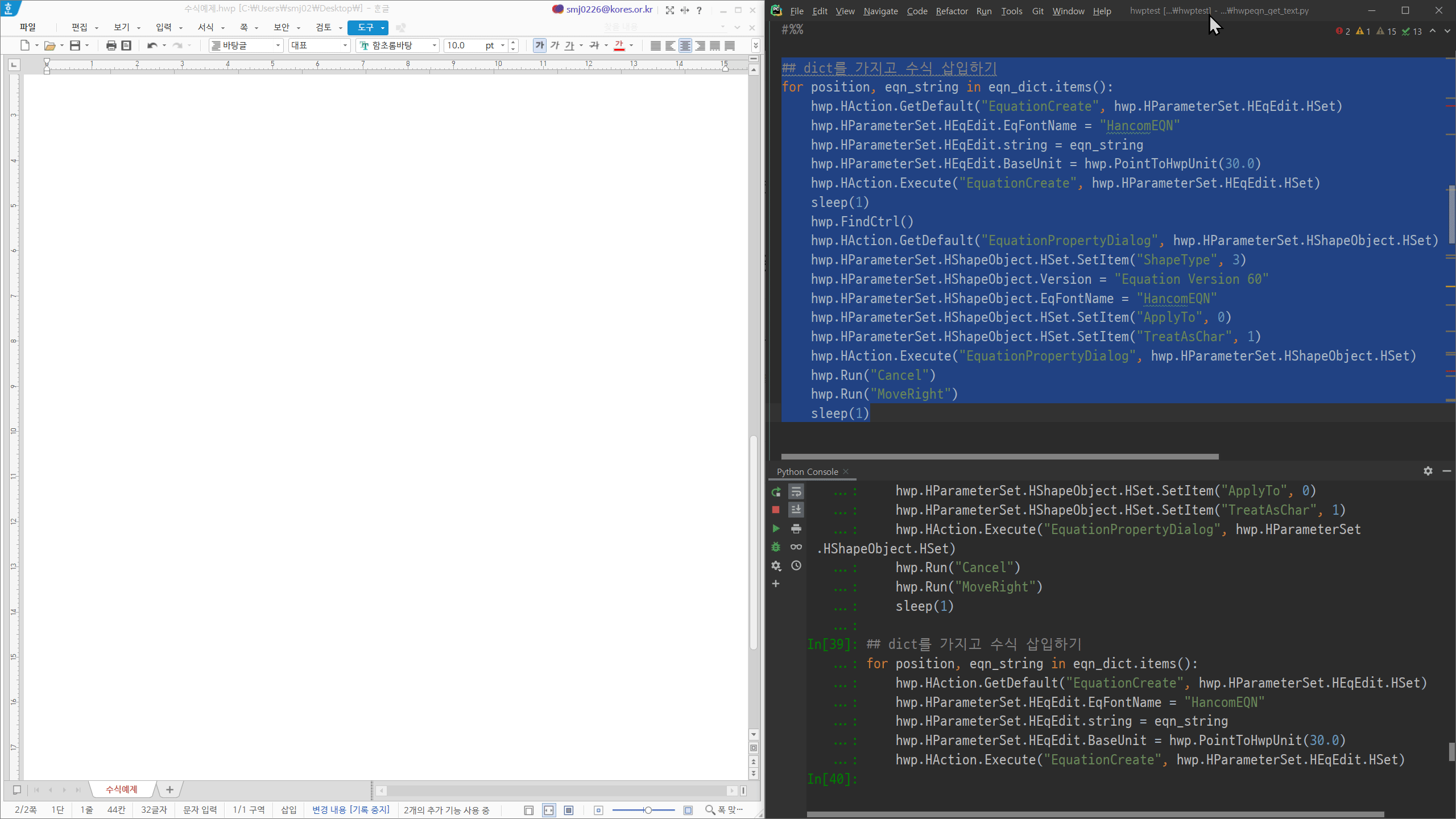1456x819 pixels.
Task: Click the 수식예제 document tab
Action: [x=122, y=789]
